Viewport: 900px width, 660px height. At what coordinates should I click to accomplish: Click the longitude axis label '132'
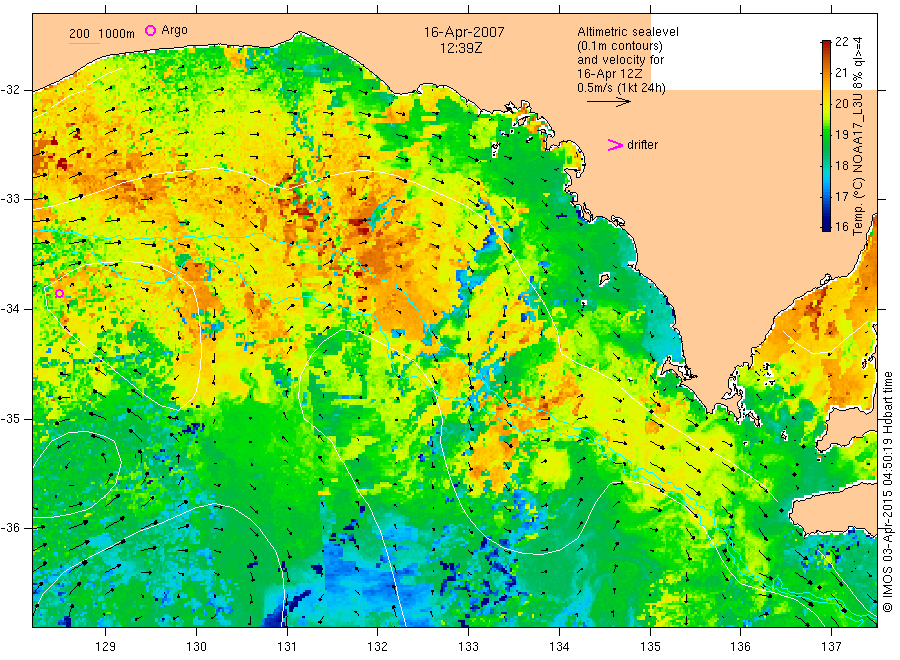(378, 647)
